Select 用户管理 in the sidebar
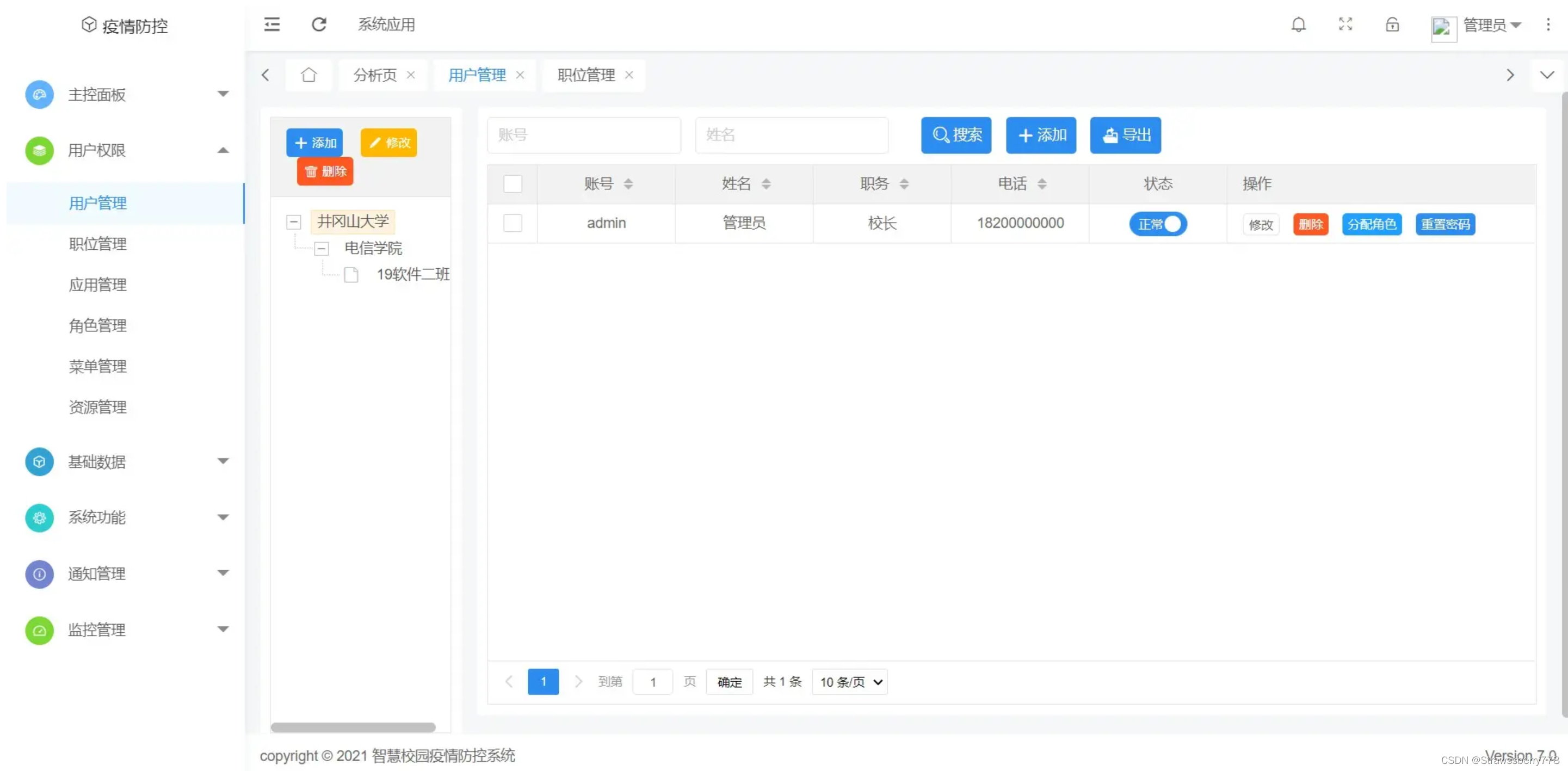The width and height of the screenshot is (1568, 771). pos(125,203)
